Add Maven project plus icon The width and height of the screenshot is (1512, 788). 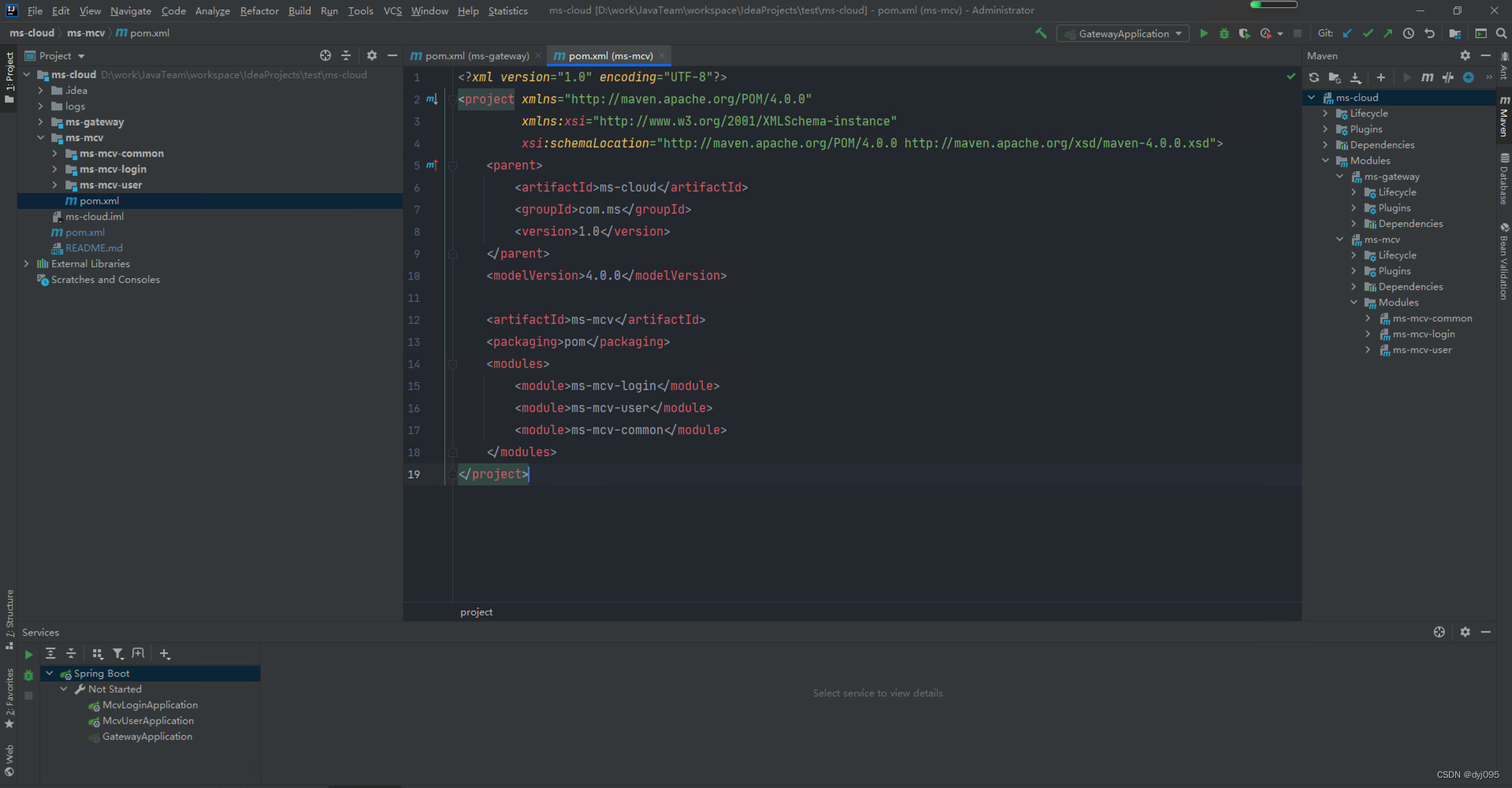click(x=1380, y=77)
